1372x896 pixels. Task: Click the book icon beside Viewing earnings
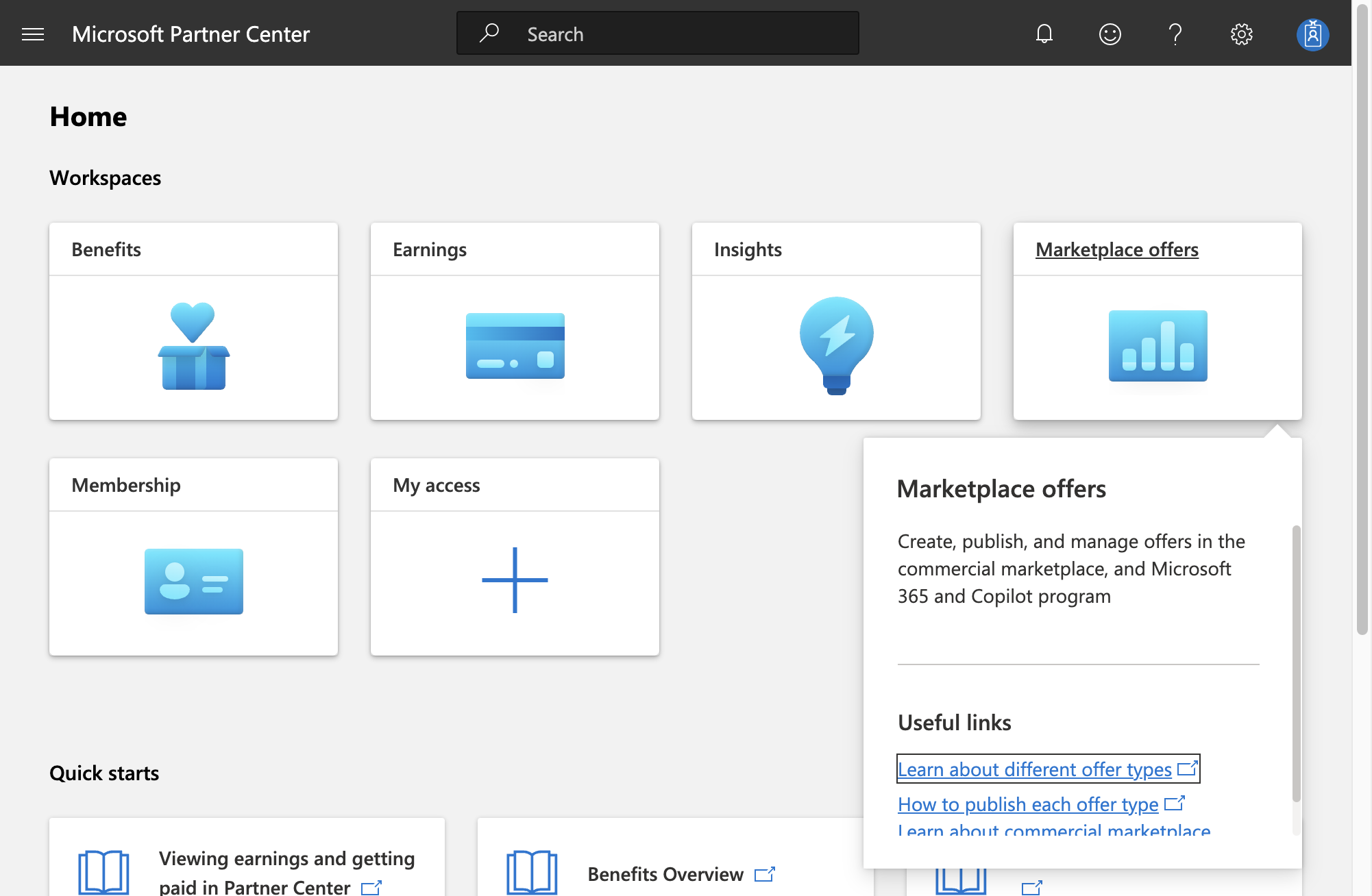[x=104, y=872]
